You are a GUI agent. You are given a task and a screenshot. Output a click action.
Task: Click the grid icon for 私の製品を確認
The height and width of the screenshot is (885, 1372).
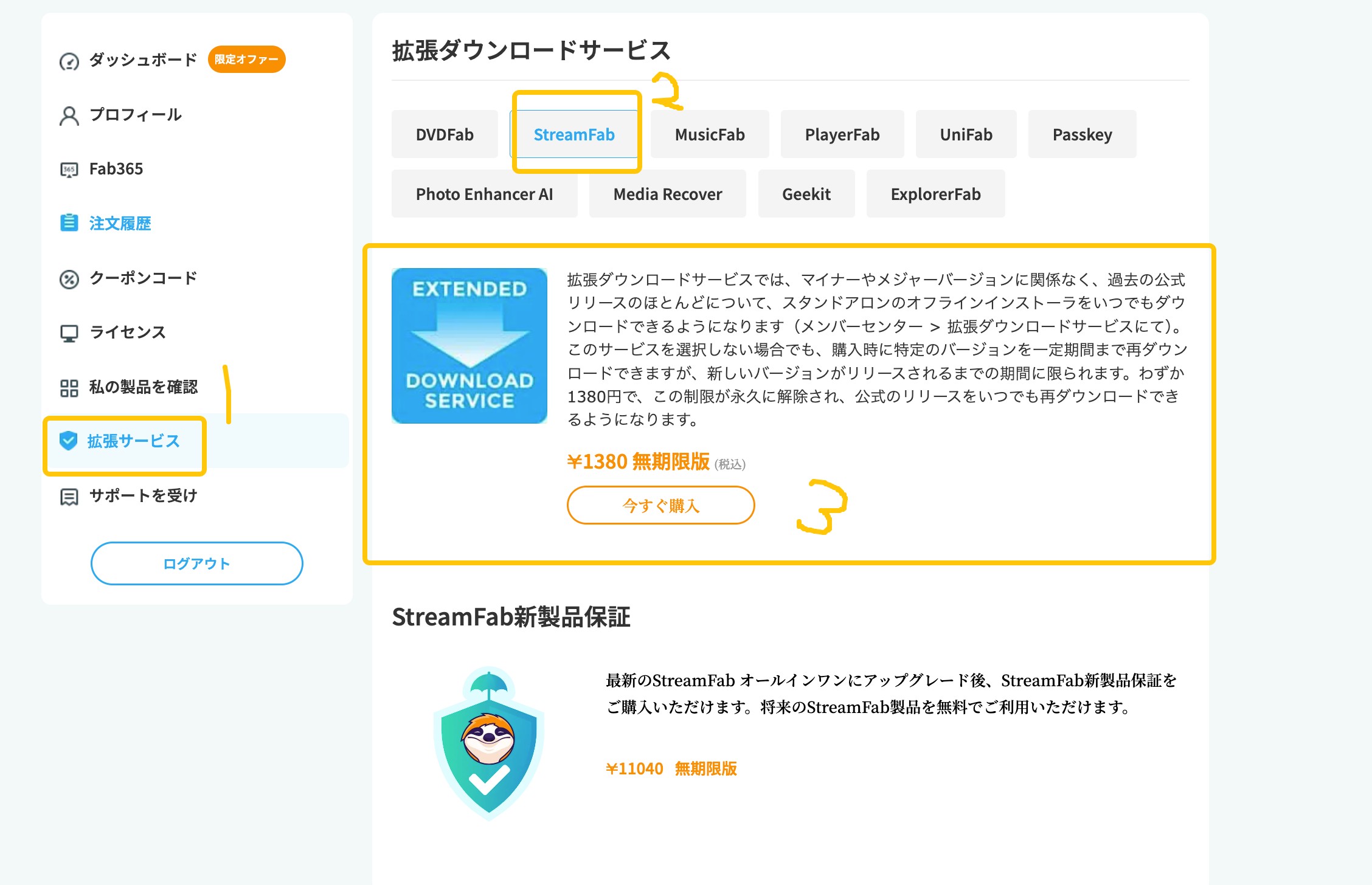coord(69,388)
